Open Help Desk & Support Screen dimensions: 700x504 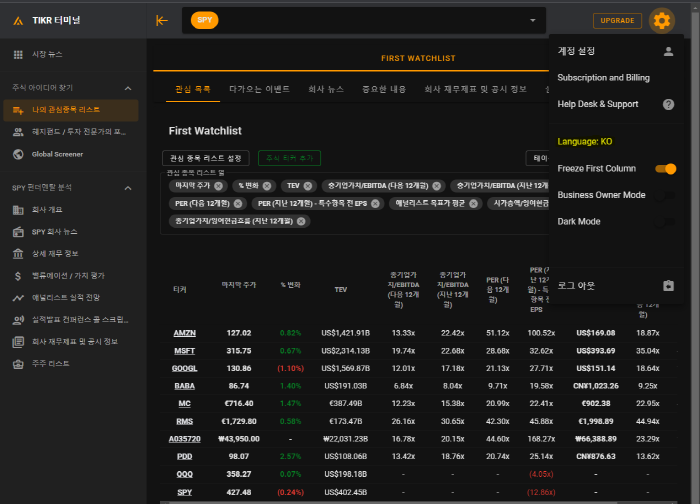coord(616,104)
